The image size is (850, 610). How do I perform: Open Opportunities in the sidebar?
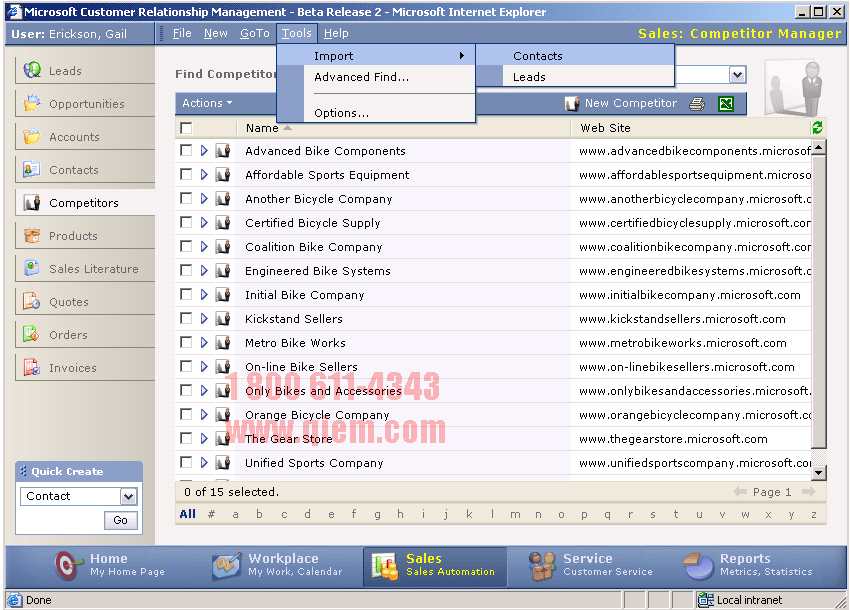(85, 104)
